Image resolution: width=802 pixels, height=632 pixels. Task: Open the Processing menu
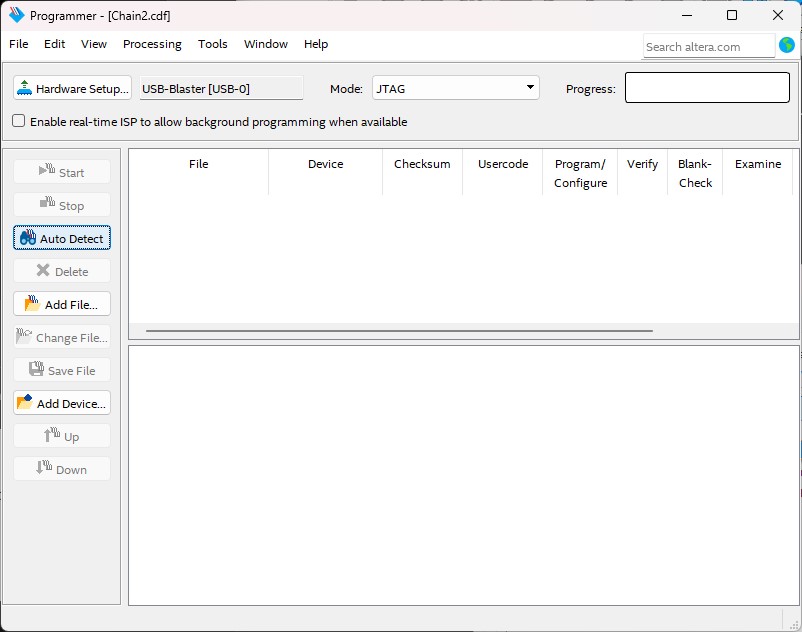(152, 44)
